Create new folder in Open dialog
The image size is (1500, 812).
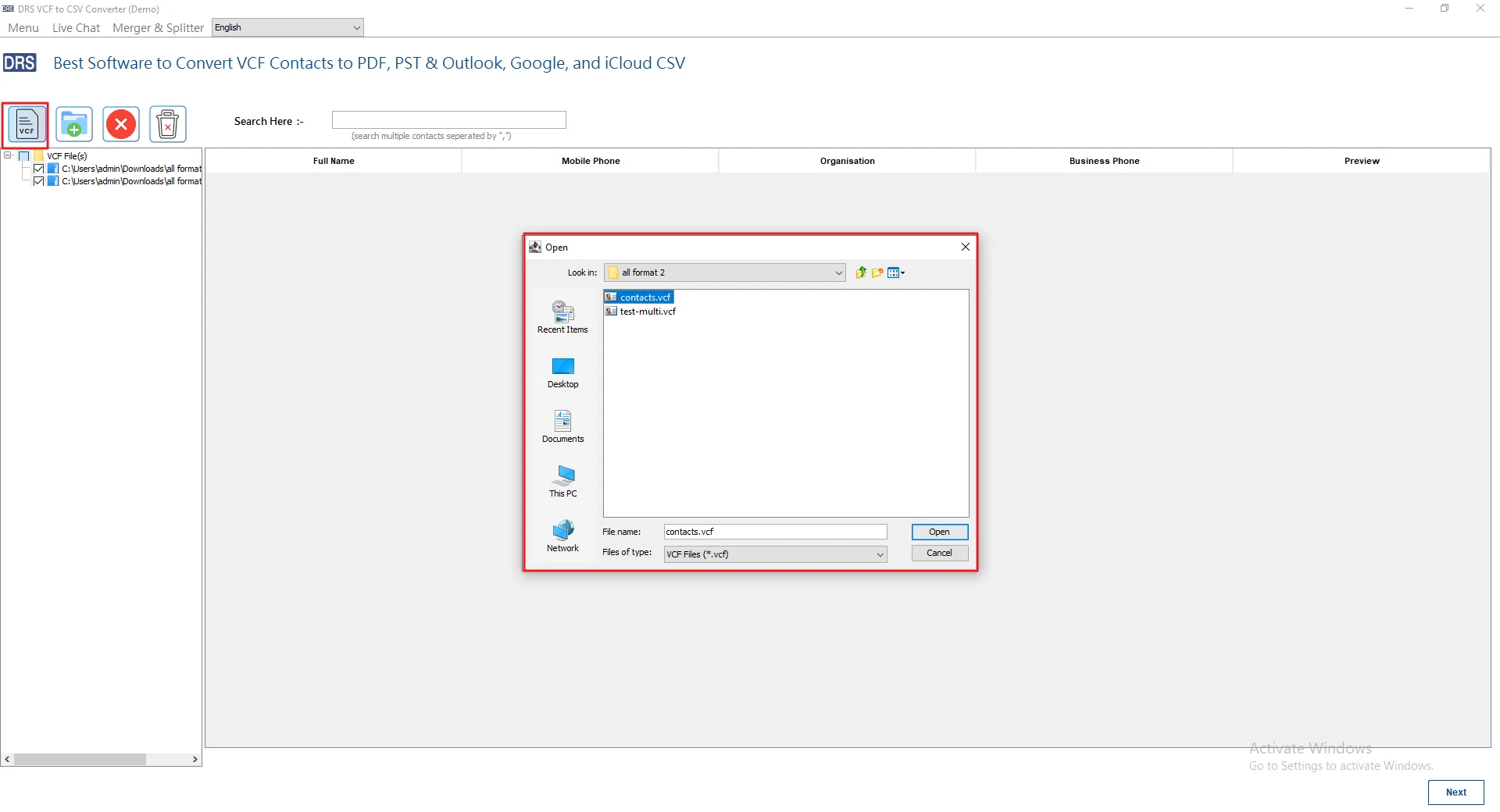point(877,272)
